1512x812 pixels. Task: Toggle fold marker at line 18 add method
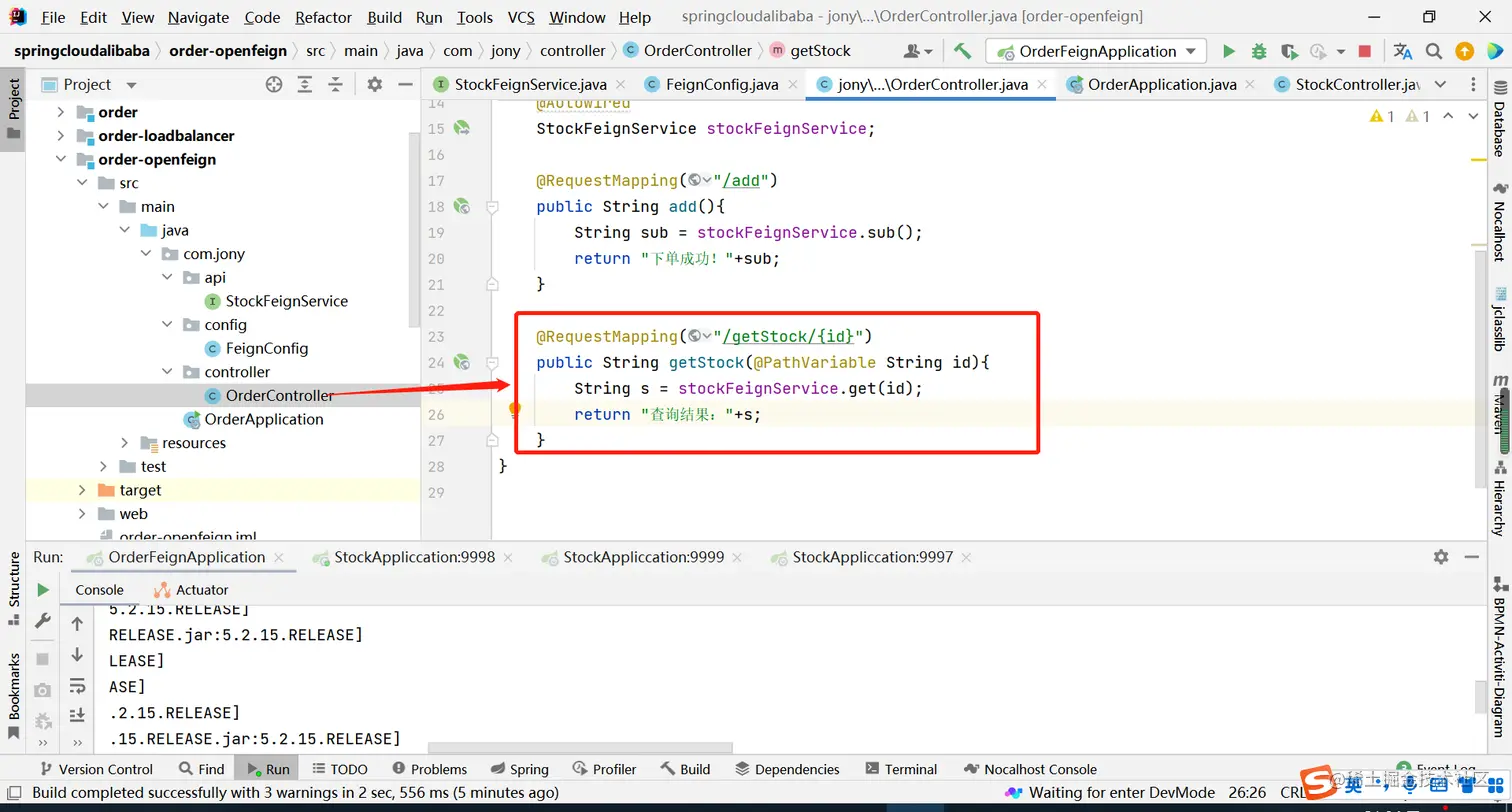pos(492,207)
